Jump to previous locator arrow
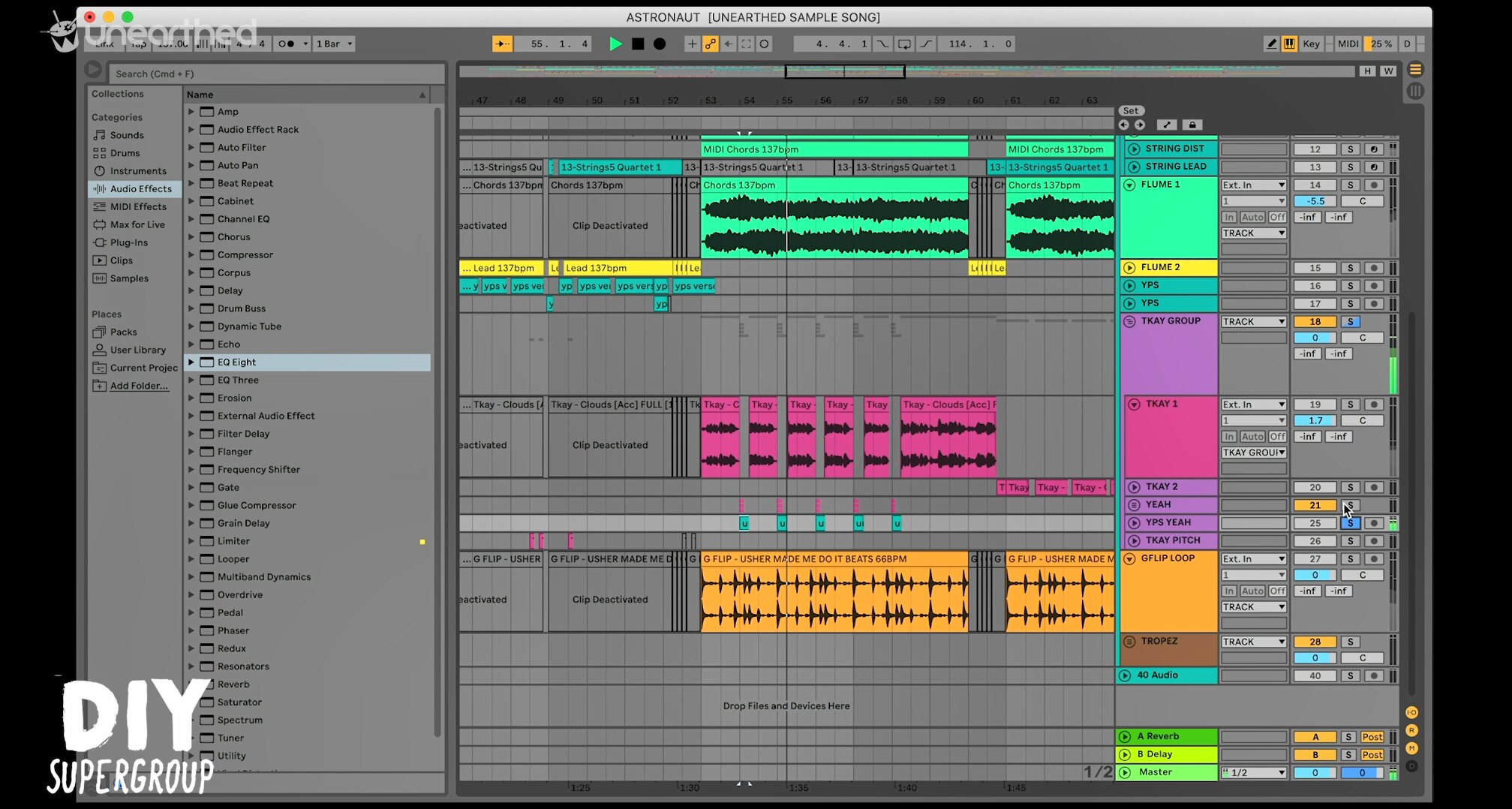 tap(1123, 125)
